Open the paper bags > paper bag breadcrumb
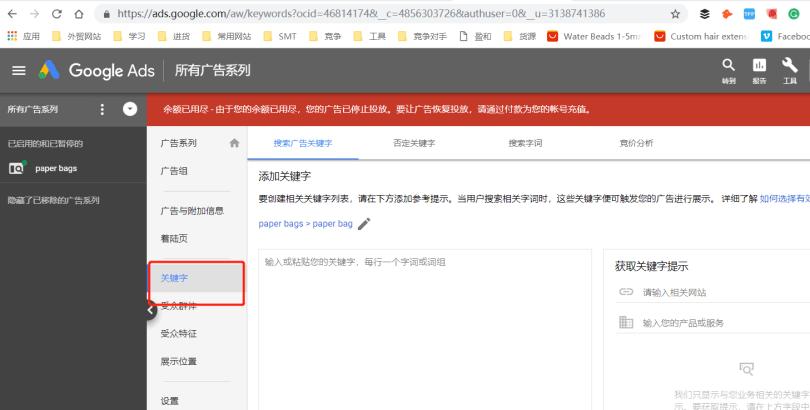The height and width of the screenshot is (410, 810). [x=305, y=224]
